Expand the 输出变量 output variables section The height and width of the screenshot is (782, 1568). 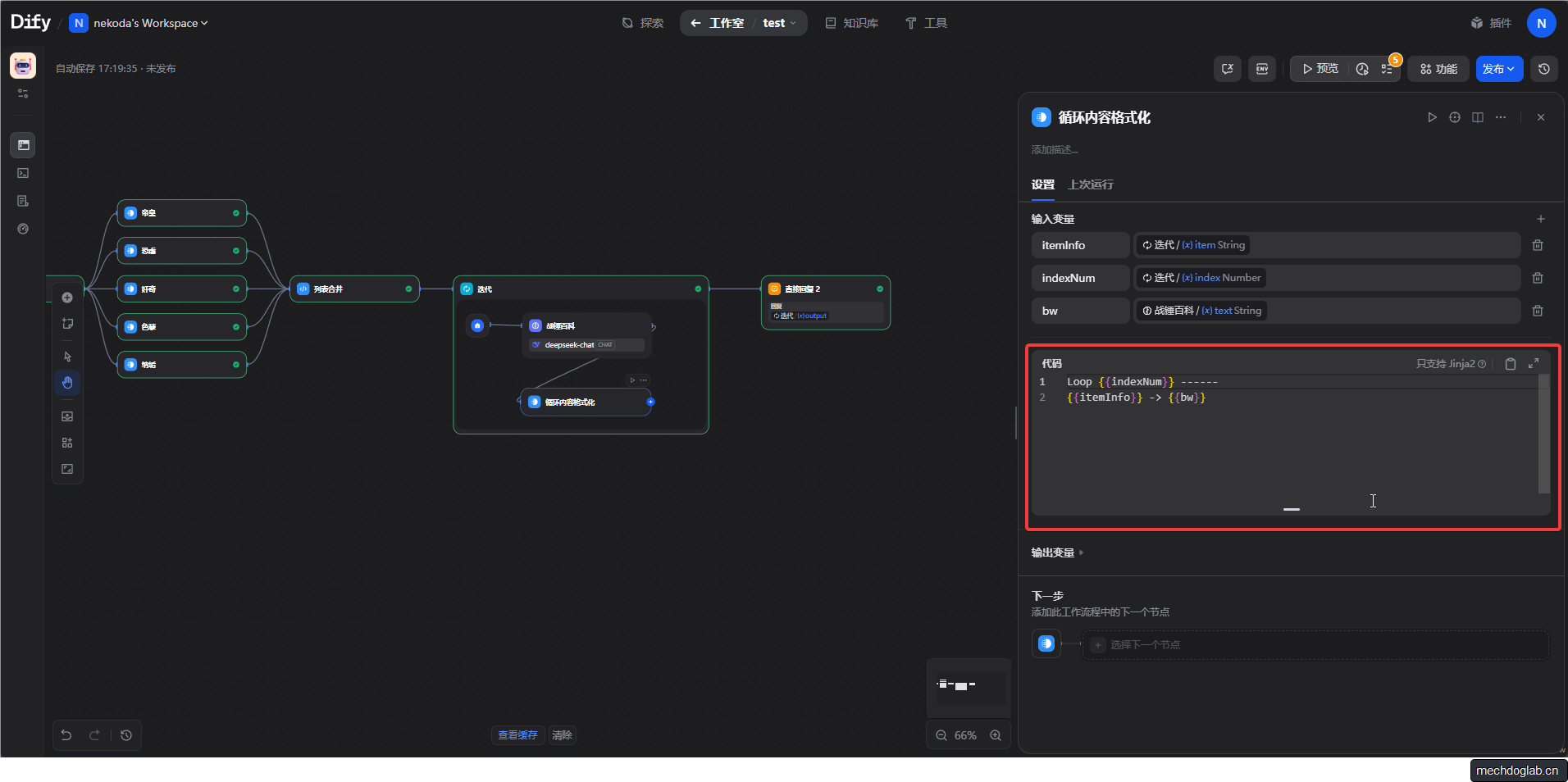[x=1057, y=552]
